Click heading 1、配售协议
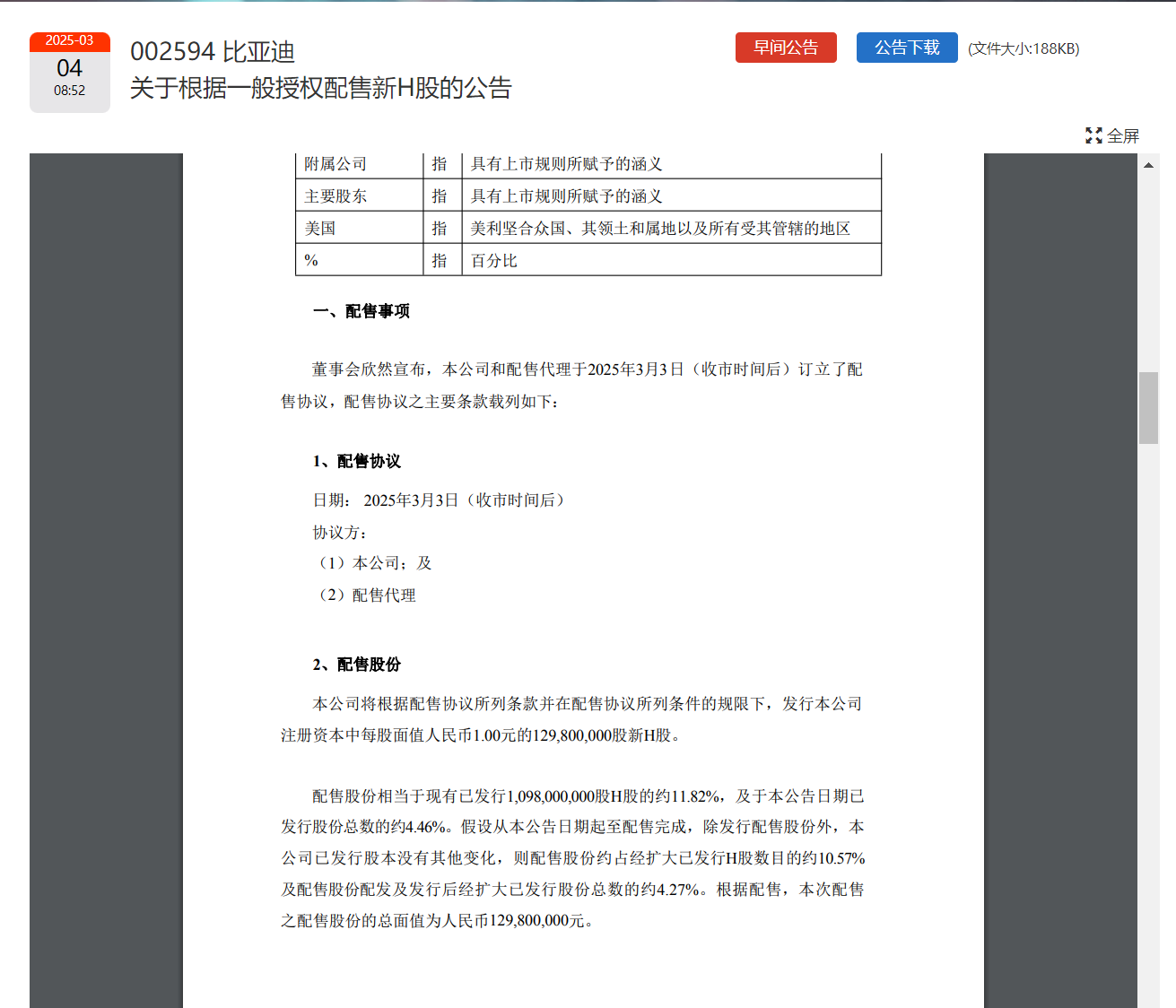This screenshot has width=1176, height=1008. pyautogui.click(x=357, y=461)
